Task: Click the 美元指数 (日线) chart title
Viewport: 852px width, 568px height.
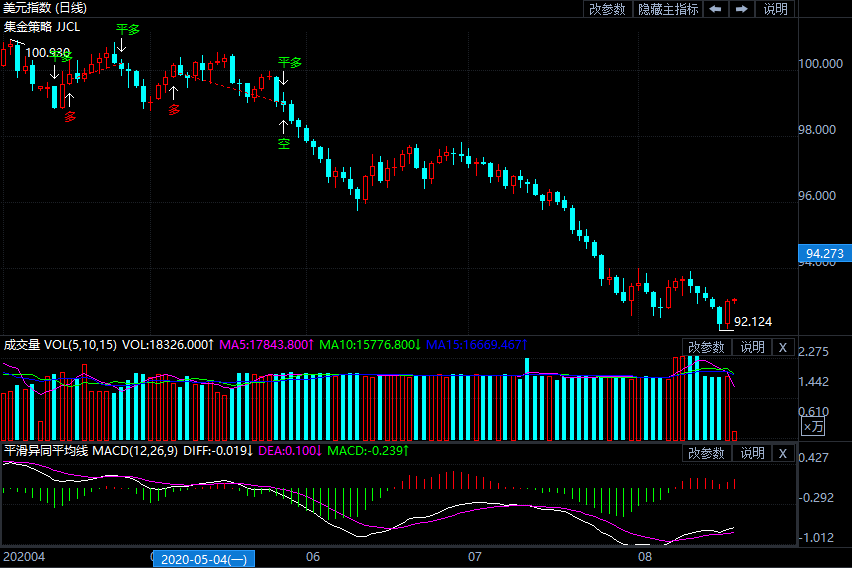Action: (x=44, y=8)
